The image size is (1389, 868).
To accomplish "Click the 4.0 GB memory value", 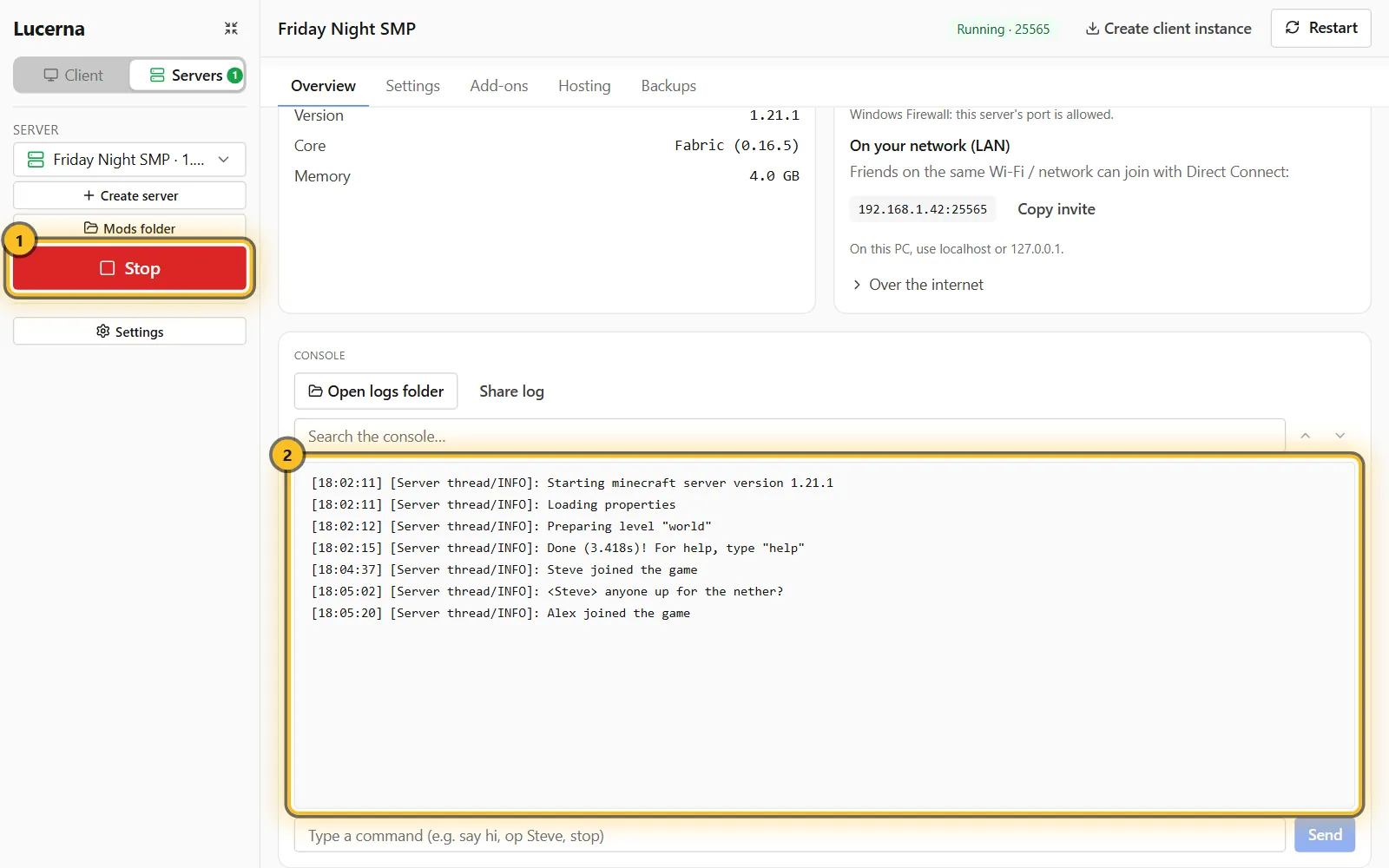I will 774,175.
